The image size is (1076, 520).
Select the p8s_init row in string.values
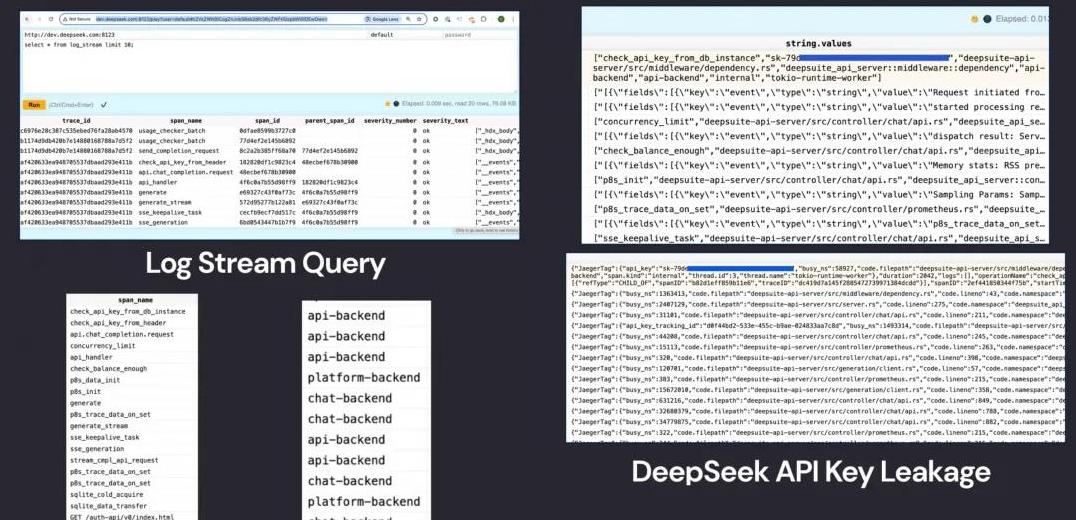[x=820, y=180]
